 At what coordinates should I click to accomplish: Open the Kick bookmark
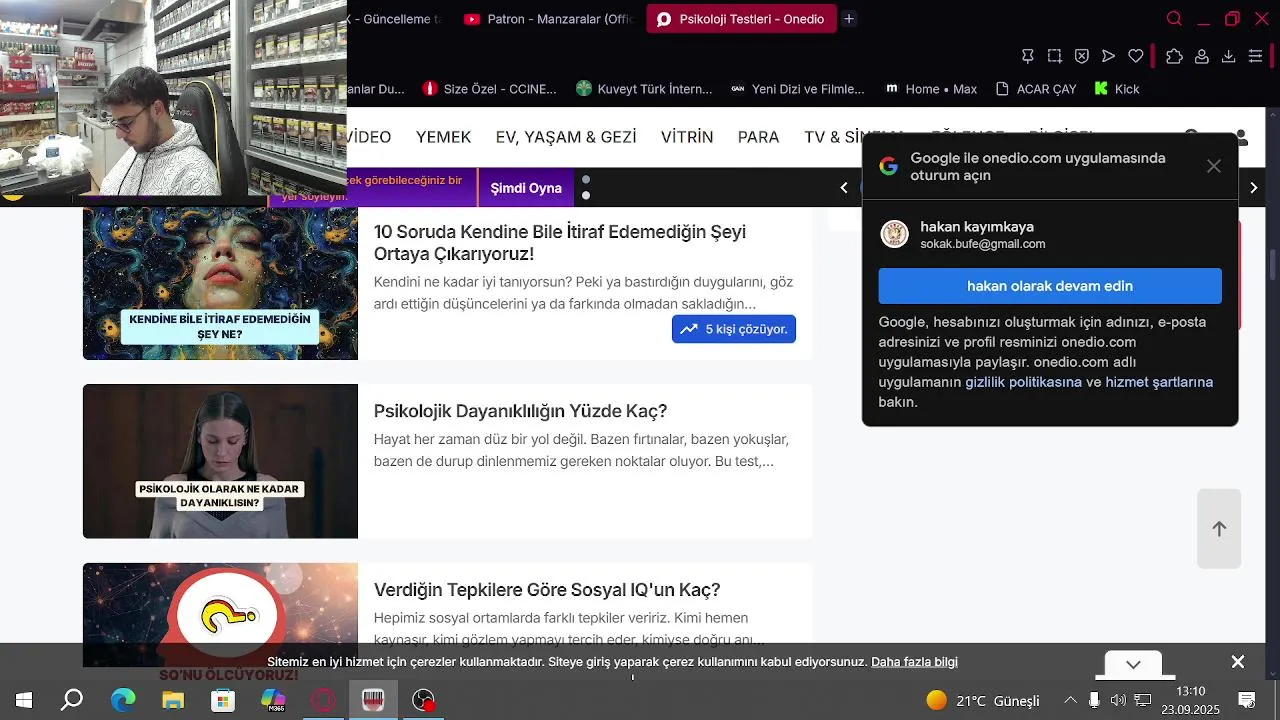[1117, 89]
